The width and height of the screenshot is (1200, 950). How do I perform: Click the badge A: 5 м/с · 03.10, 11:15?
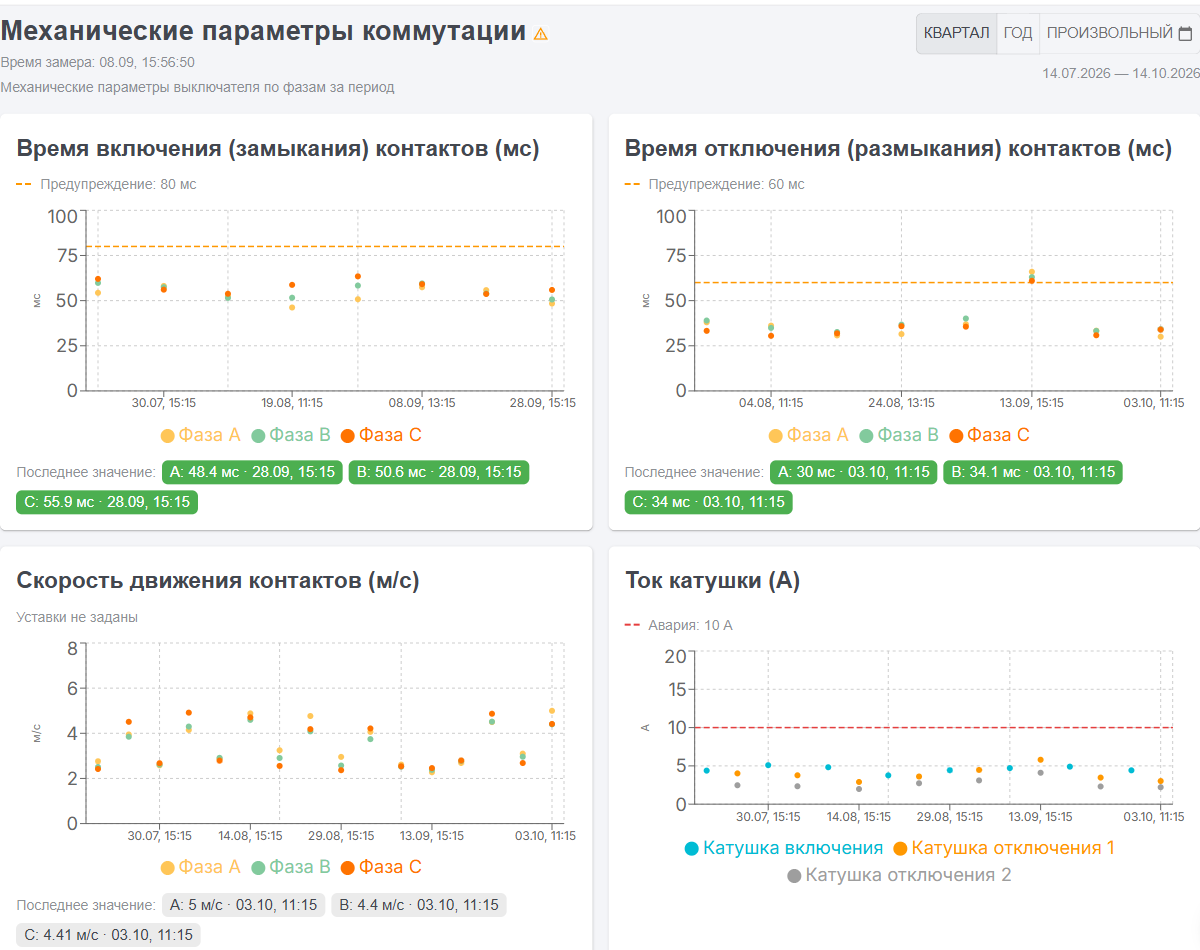(x=244, y=905)
